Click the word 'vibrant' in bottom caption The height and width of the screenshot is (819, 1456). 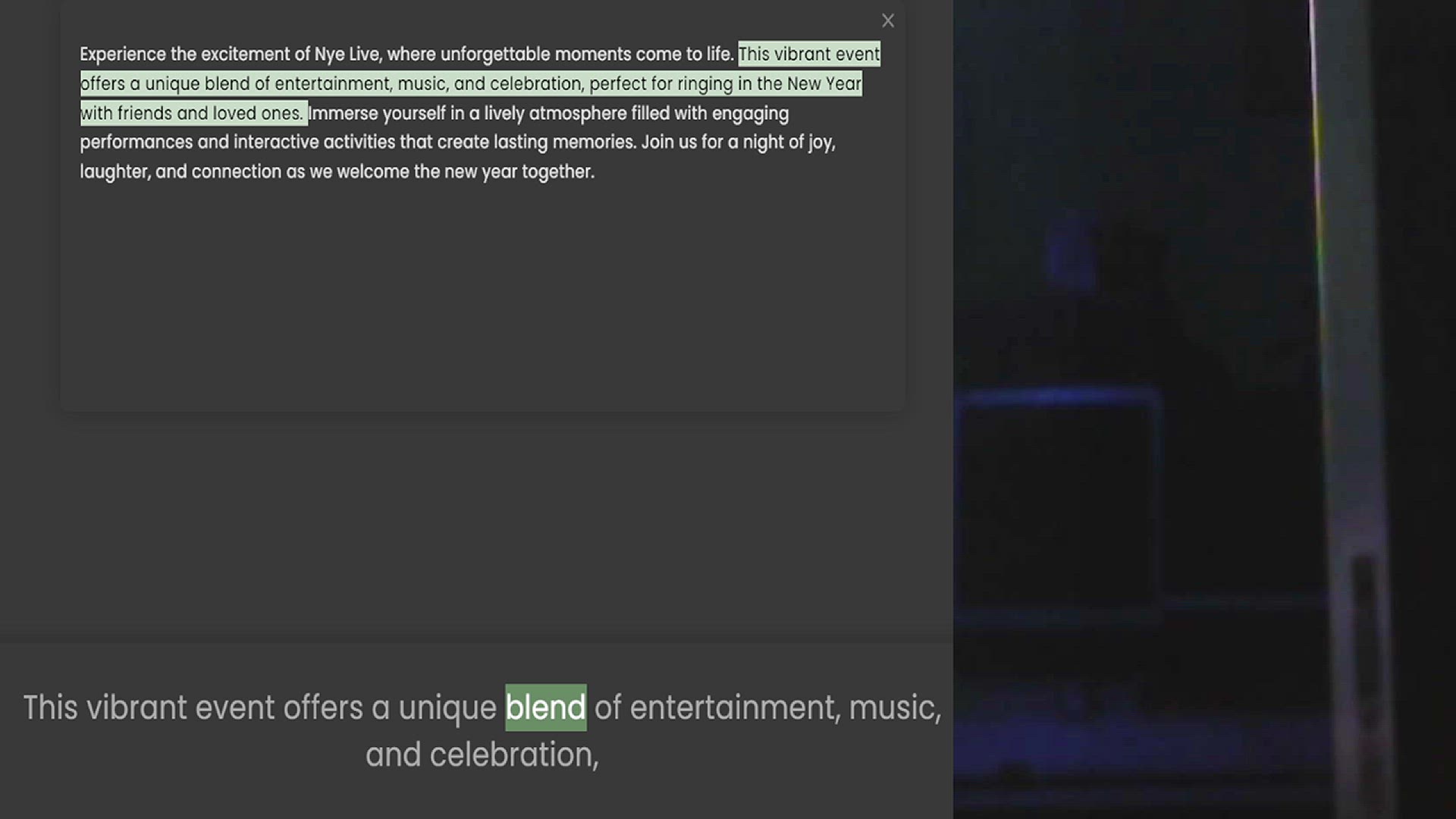136,708
